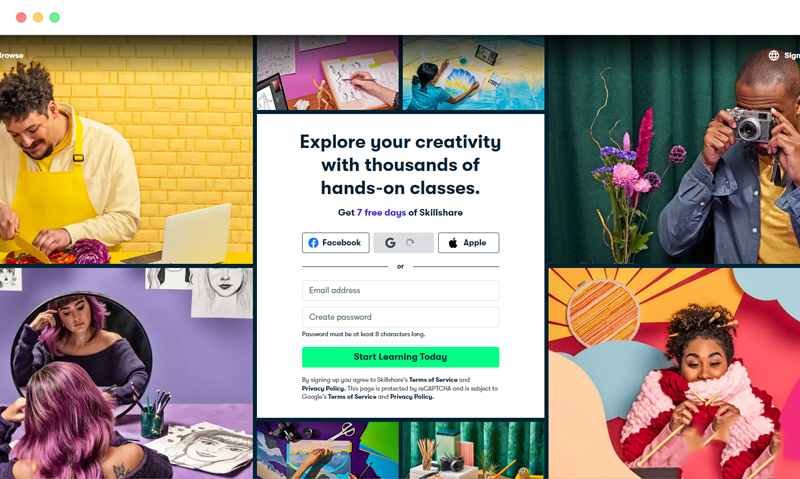Click the Apple logo icon

point(453,243)
